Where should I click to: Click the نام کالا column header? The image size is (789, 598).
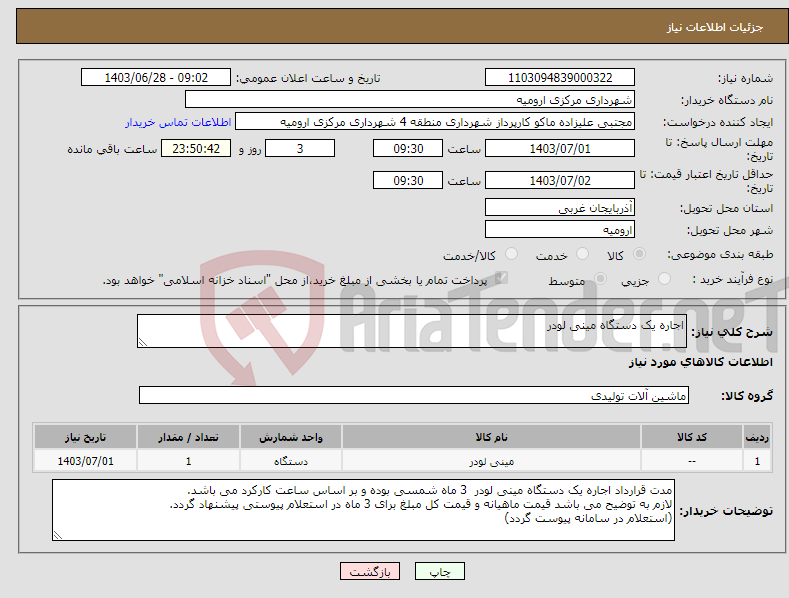(491, 437)
